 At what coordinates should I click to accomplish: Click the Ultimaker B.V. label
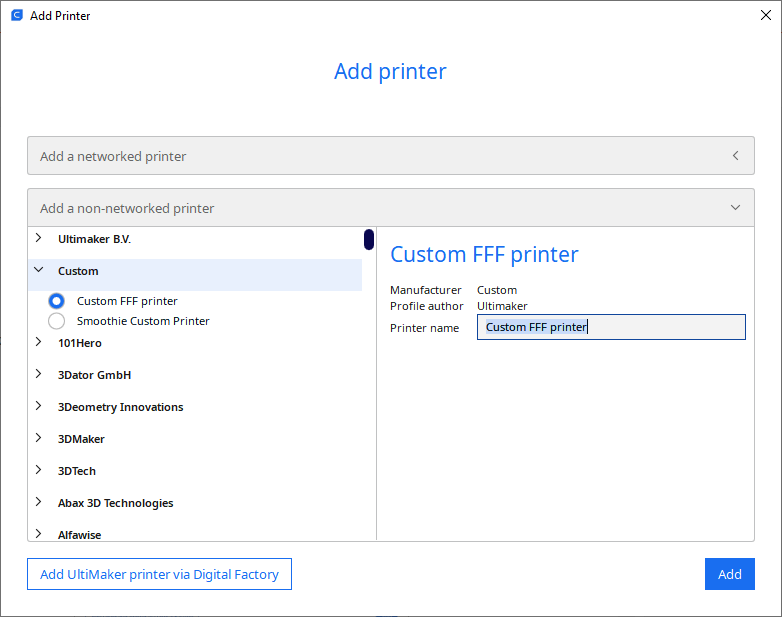[94, 239]
